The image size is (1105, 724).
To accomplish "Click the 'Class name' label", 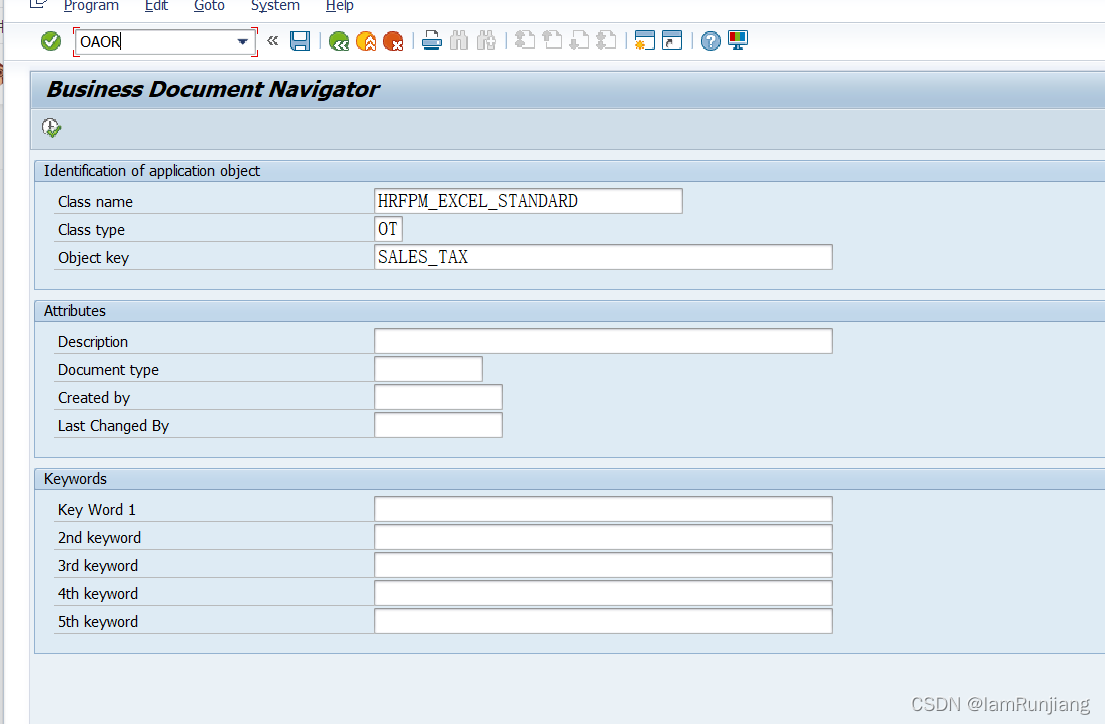I will click(x=95, y=202).
